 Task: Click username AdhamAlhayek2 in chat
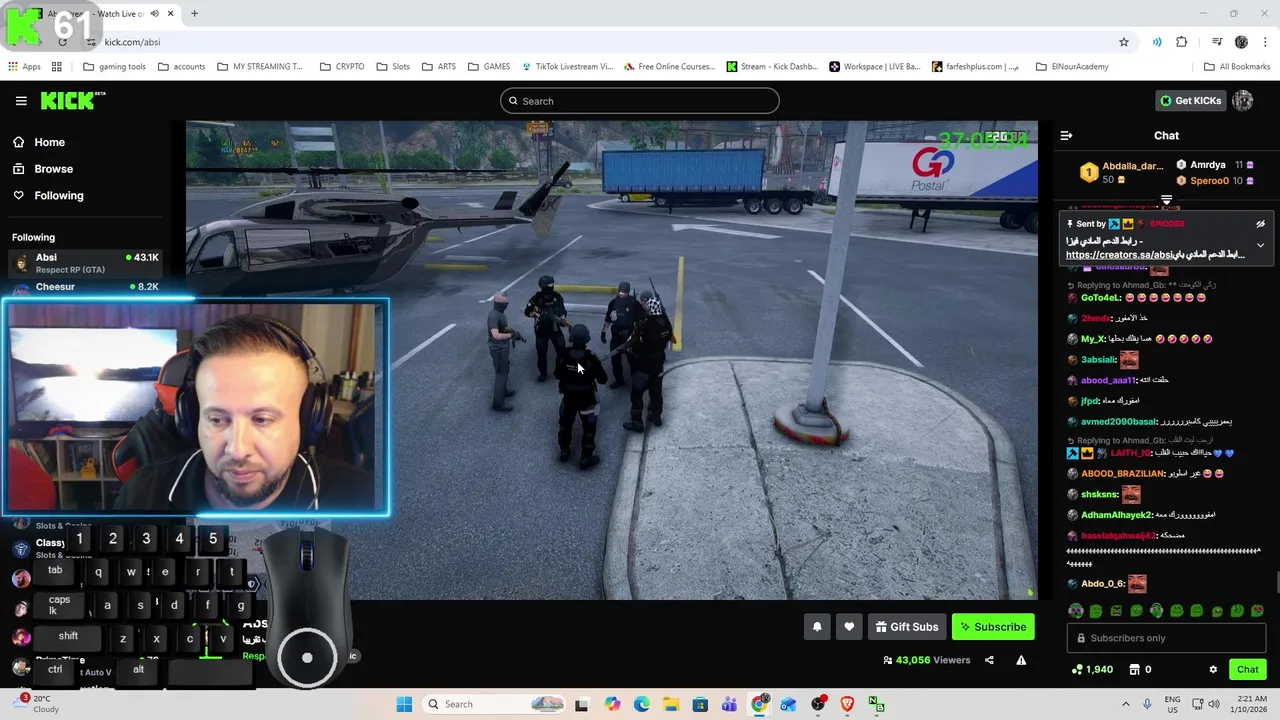tap(1116, 515)
